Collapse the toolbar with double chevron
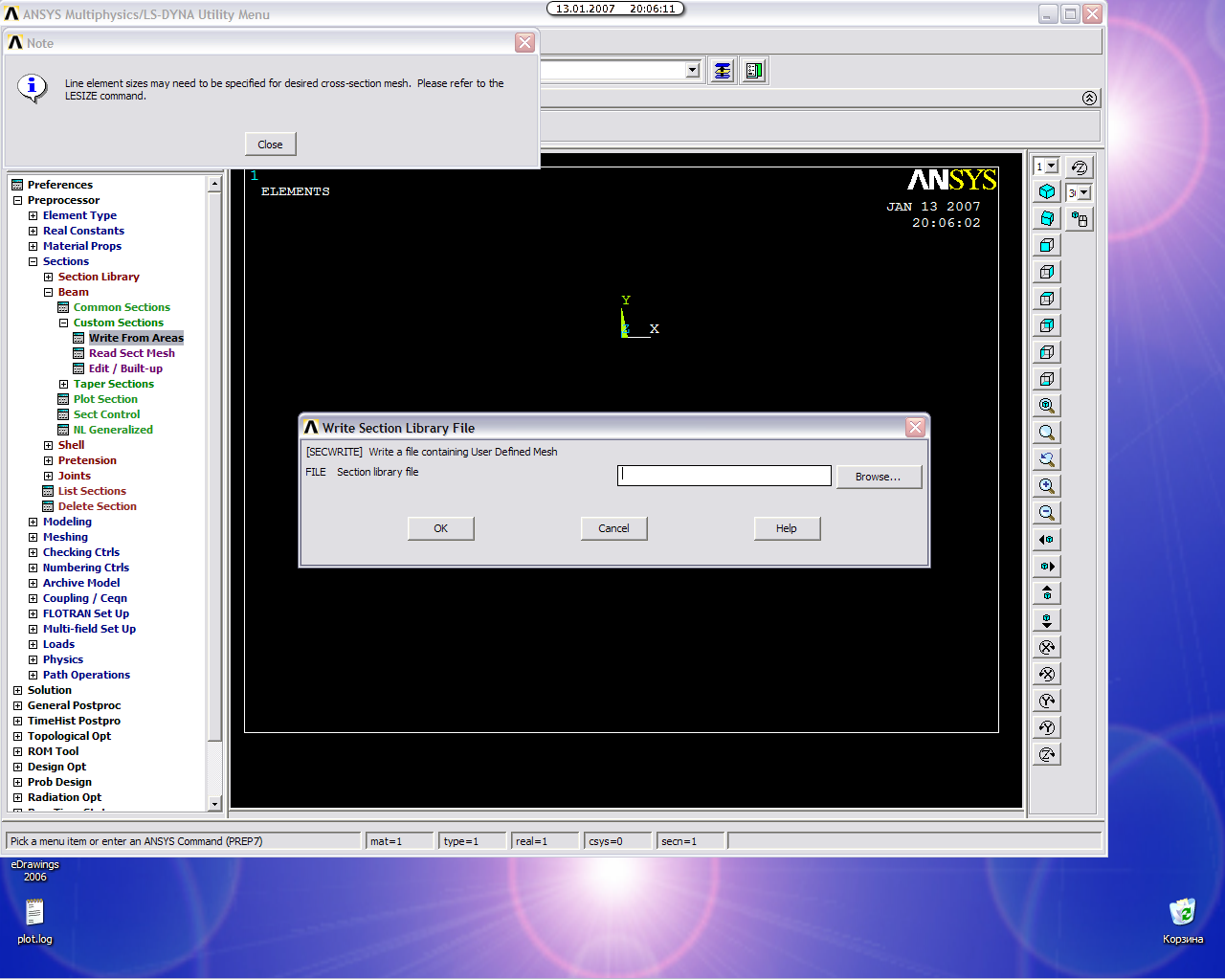Image resolution: width=1225 pixels, height=980 pixels. pos(1089,98)
